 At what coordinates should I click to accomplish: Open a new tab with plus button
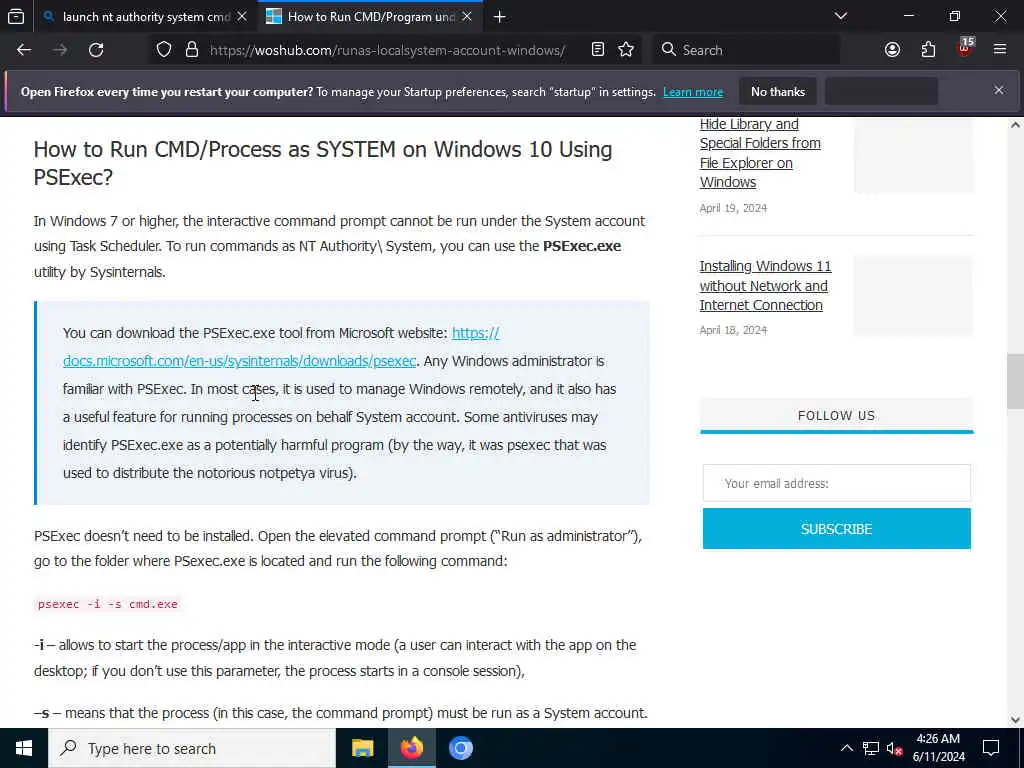tap(500, 17)
